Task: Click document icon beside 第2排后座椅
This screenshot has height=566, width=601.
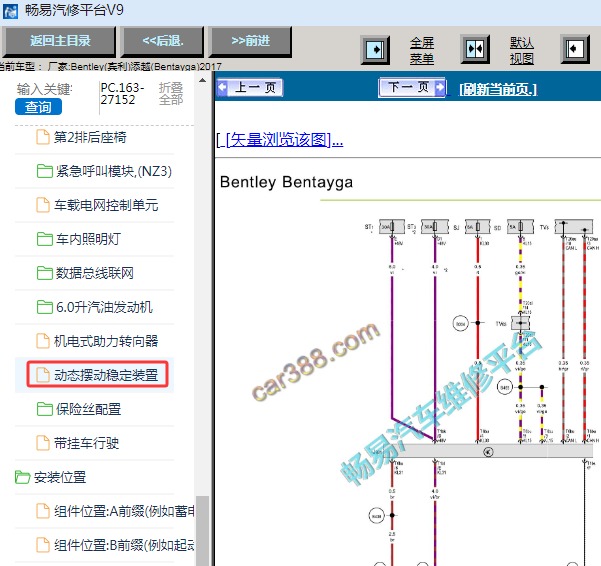Action: (43, 137)
